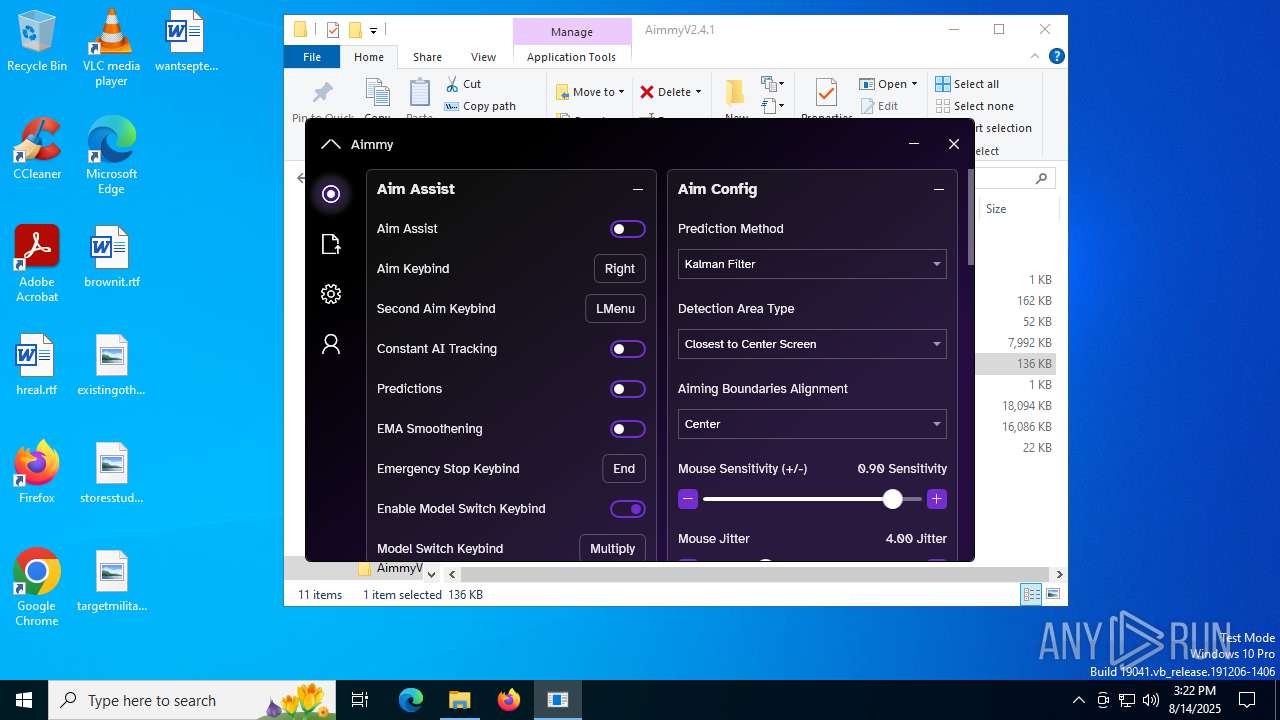Screen dimensions: 1280x720
Task: Collapse the Aim Assist panel
Action: [638, 189]
